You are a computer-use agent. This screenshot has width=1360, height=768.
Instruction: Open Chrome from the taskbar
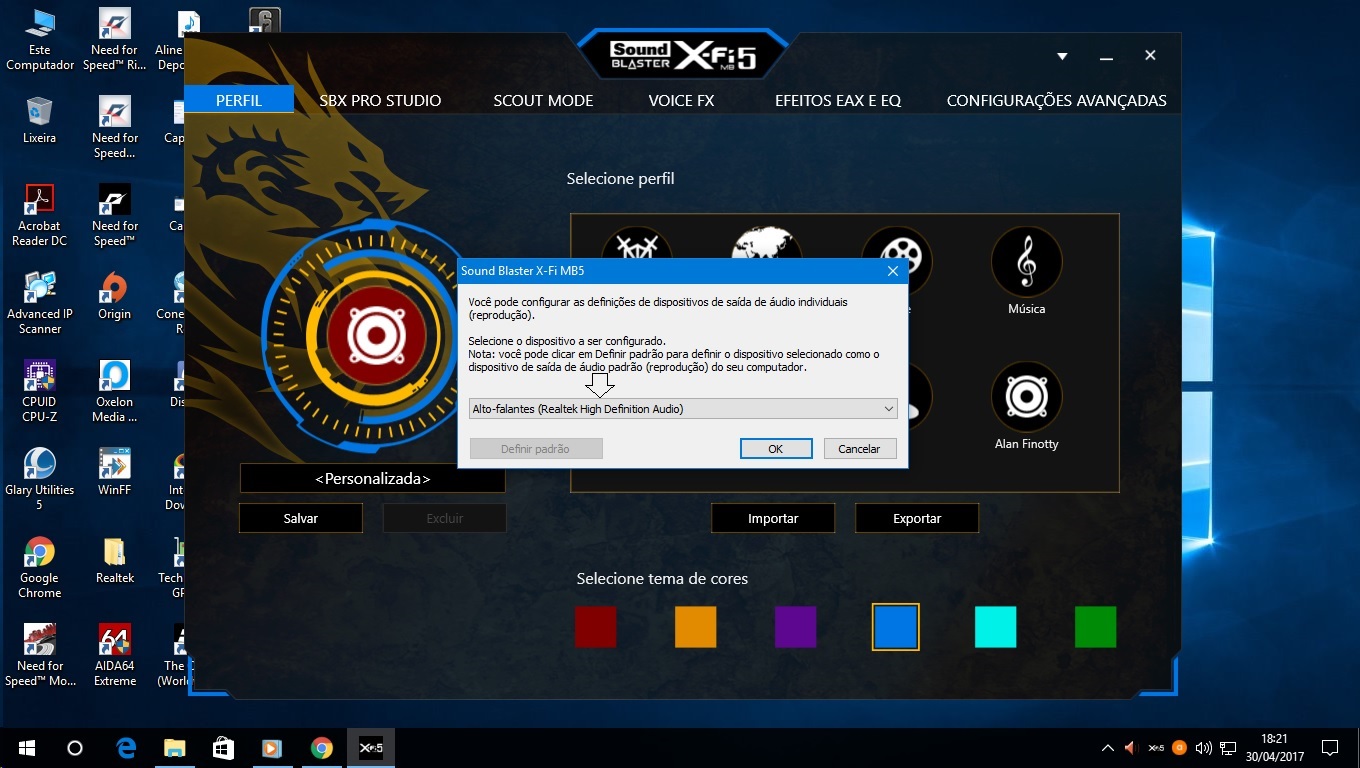point(321,748)
